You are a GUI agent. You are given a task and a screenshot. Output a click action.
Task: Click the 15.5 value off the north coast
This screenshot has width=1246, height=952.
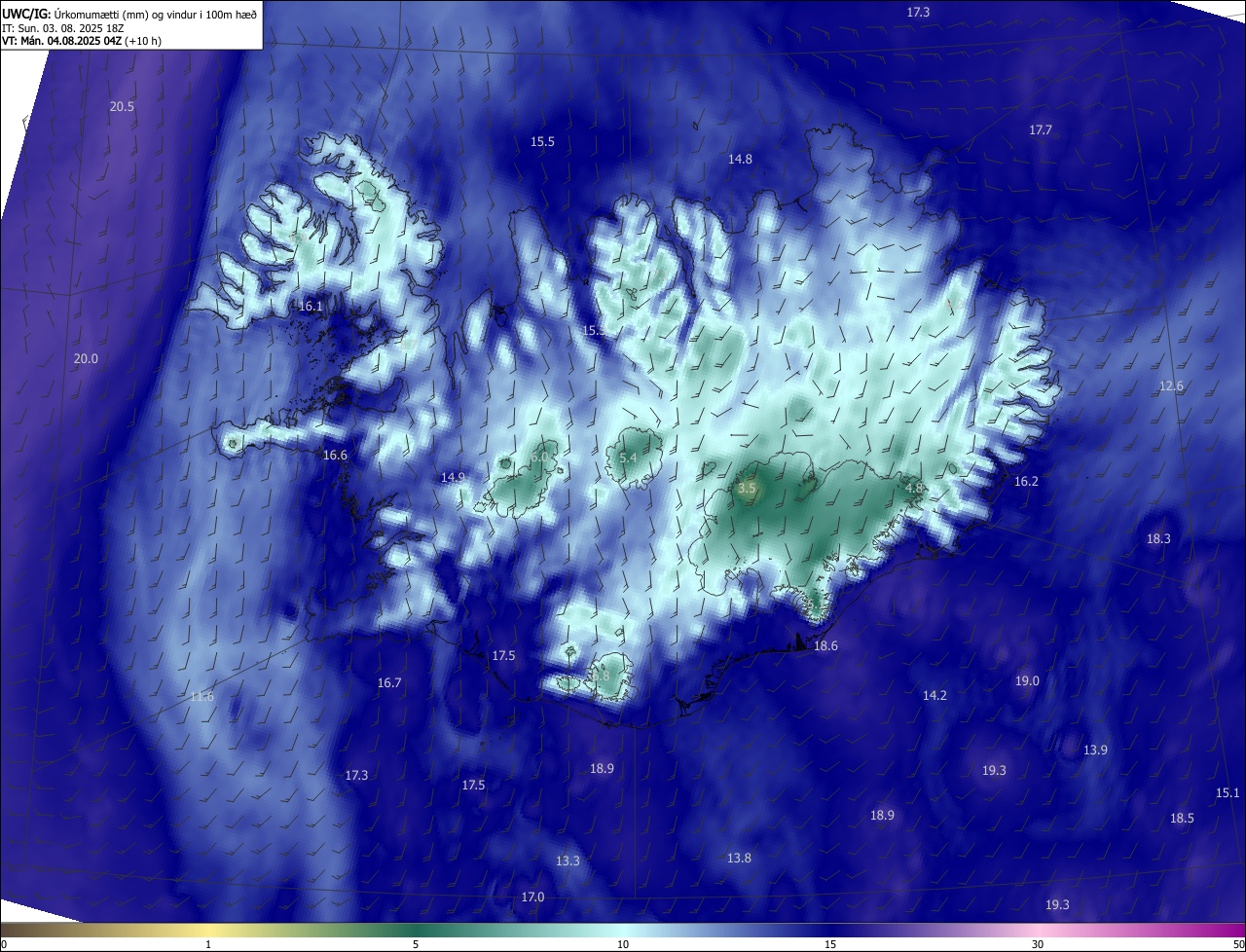point(542,142)
